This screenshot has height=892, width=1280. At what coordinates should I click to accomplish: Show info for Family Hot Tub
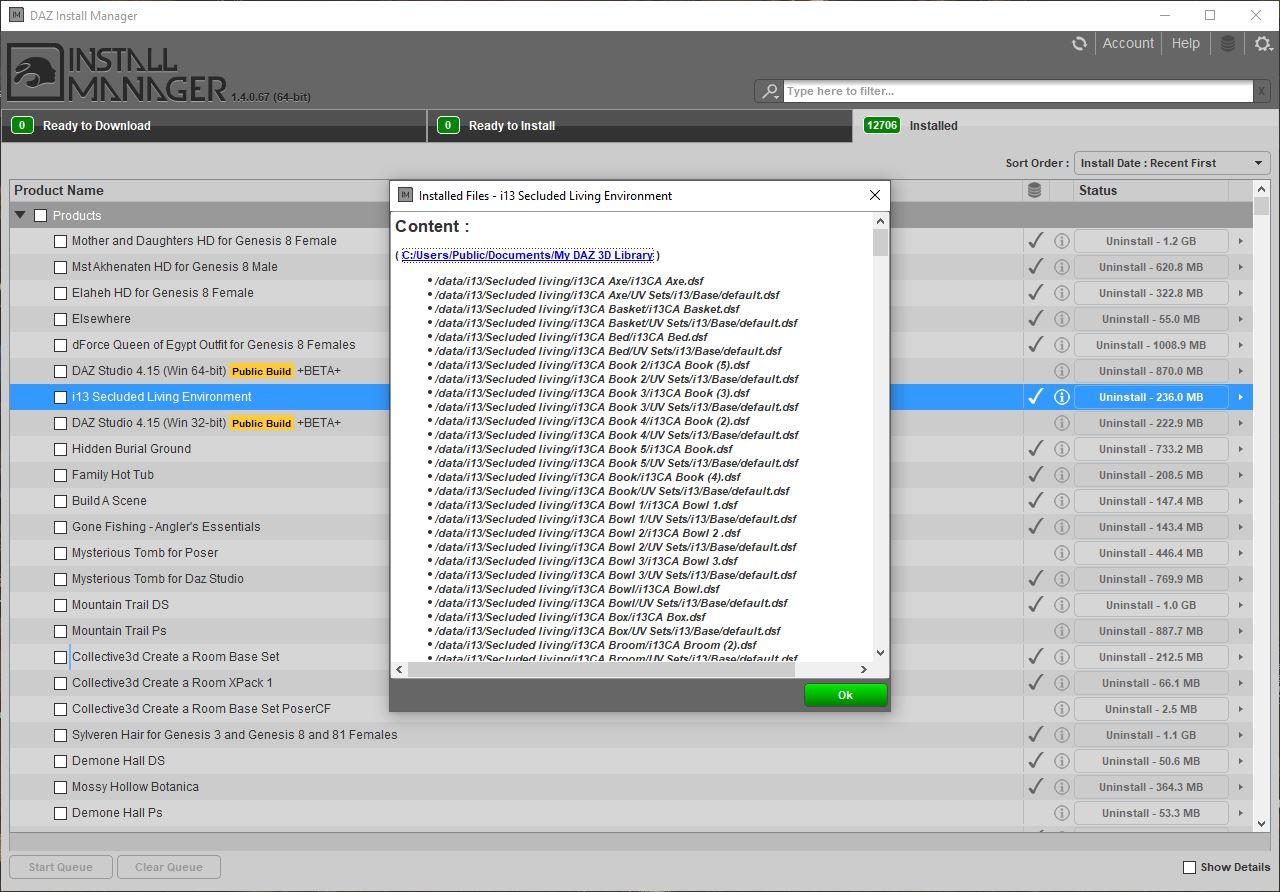click(1062, 475)
